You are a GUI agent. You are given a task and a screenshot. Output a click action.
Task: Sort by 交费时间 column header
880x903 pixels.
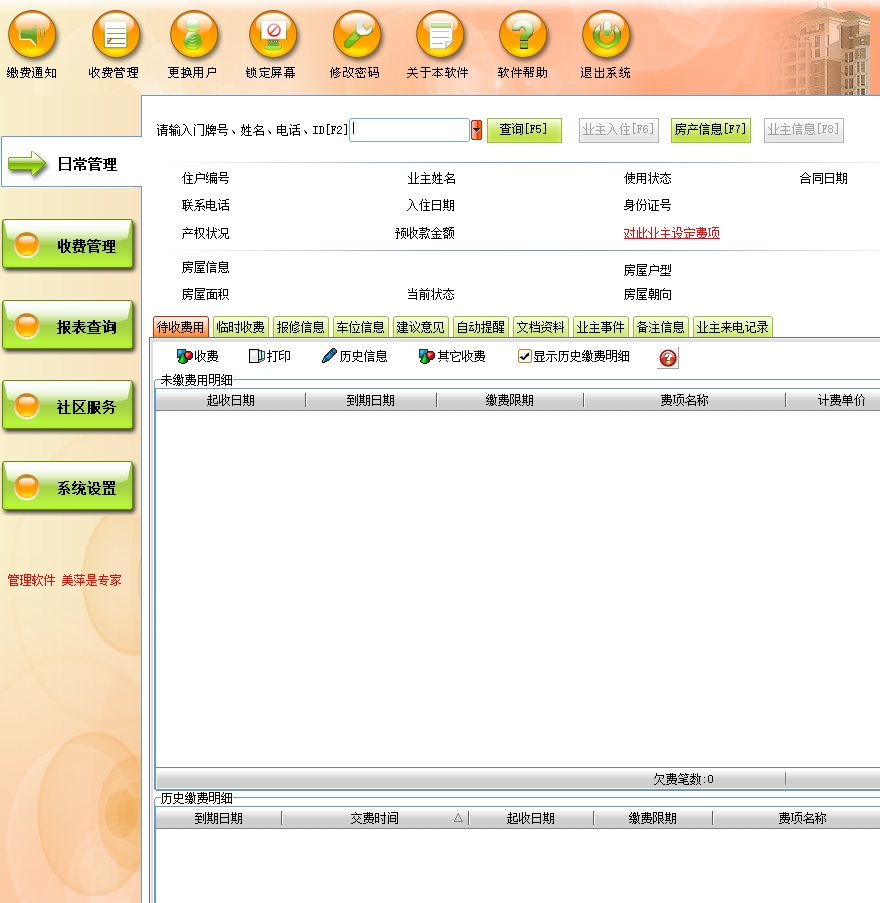click(375, 818)
